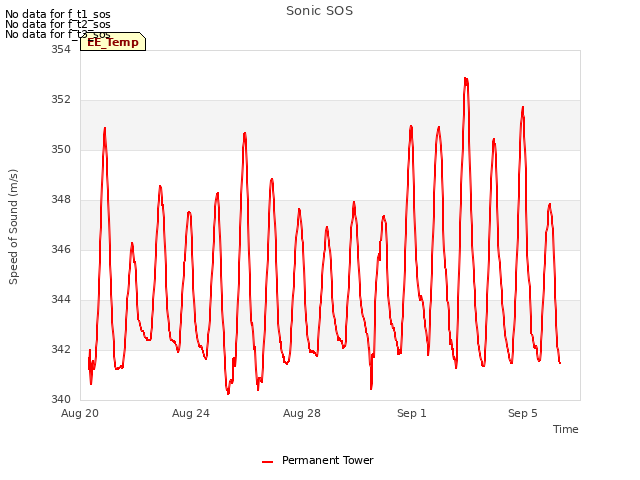
Task: Click the Sonic SOS chart title
Action: pyautogui.click(x=319, y=11)
